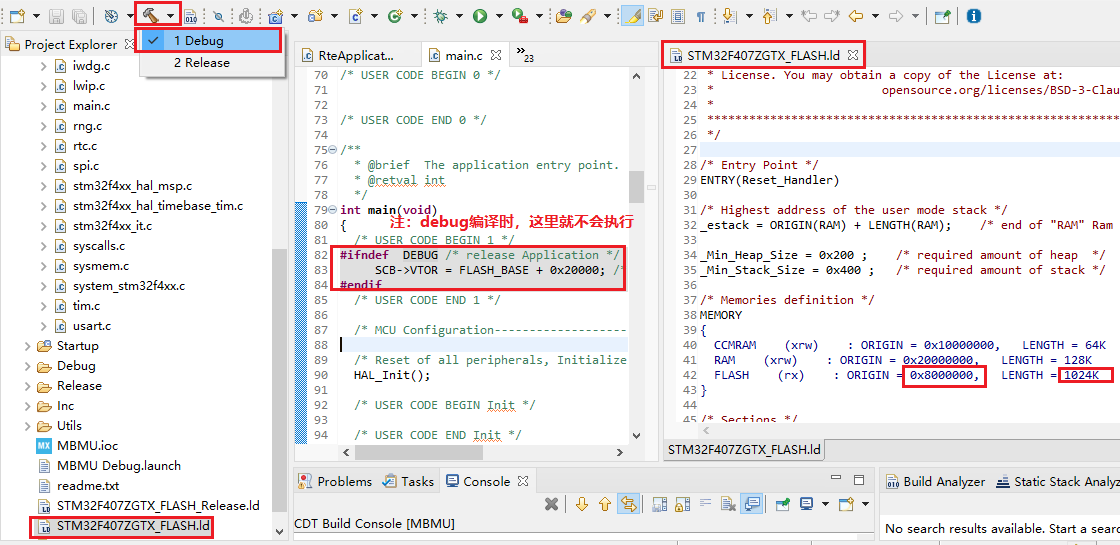
Task: Start debugging with the bug icon
Action: coord(442,16)
